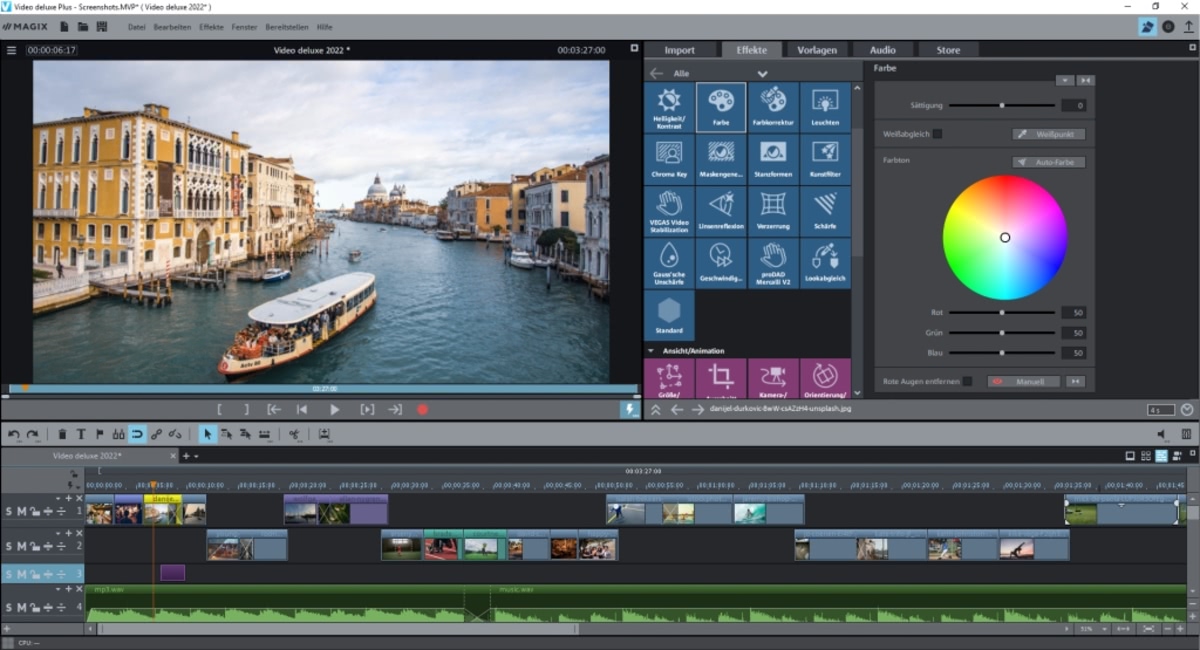
Task: Toggle the magnet snap tool in timeline toolbar
Action: point(137,434)
